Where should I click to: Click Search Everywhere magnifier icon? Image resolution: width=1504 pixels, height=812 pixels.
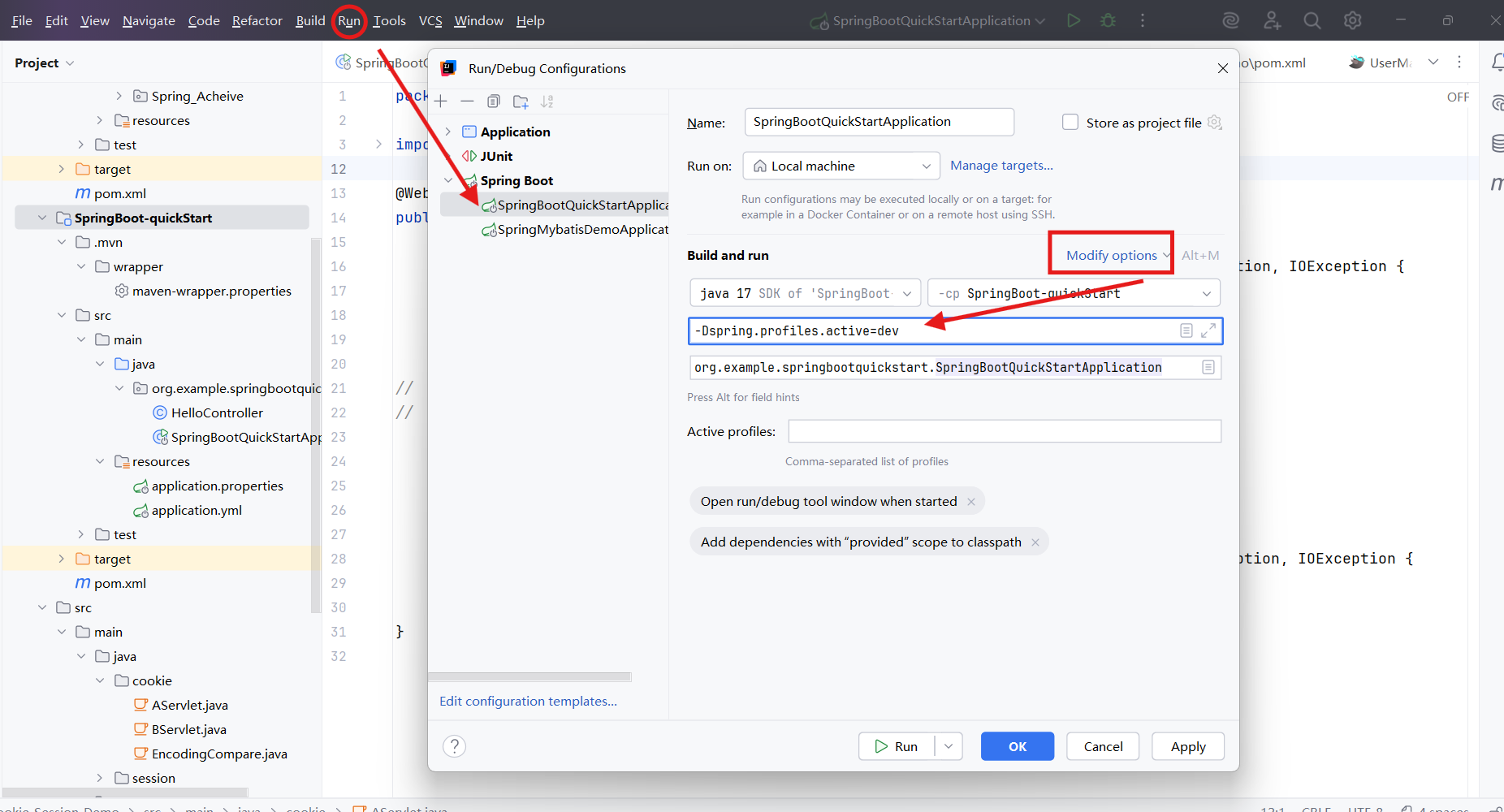1312,20
